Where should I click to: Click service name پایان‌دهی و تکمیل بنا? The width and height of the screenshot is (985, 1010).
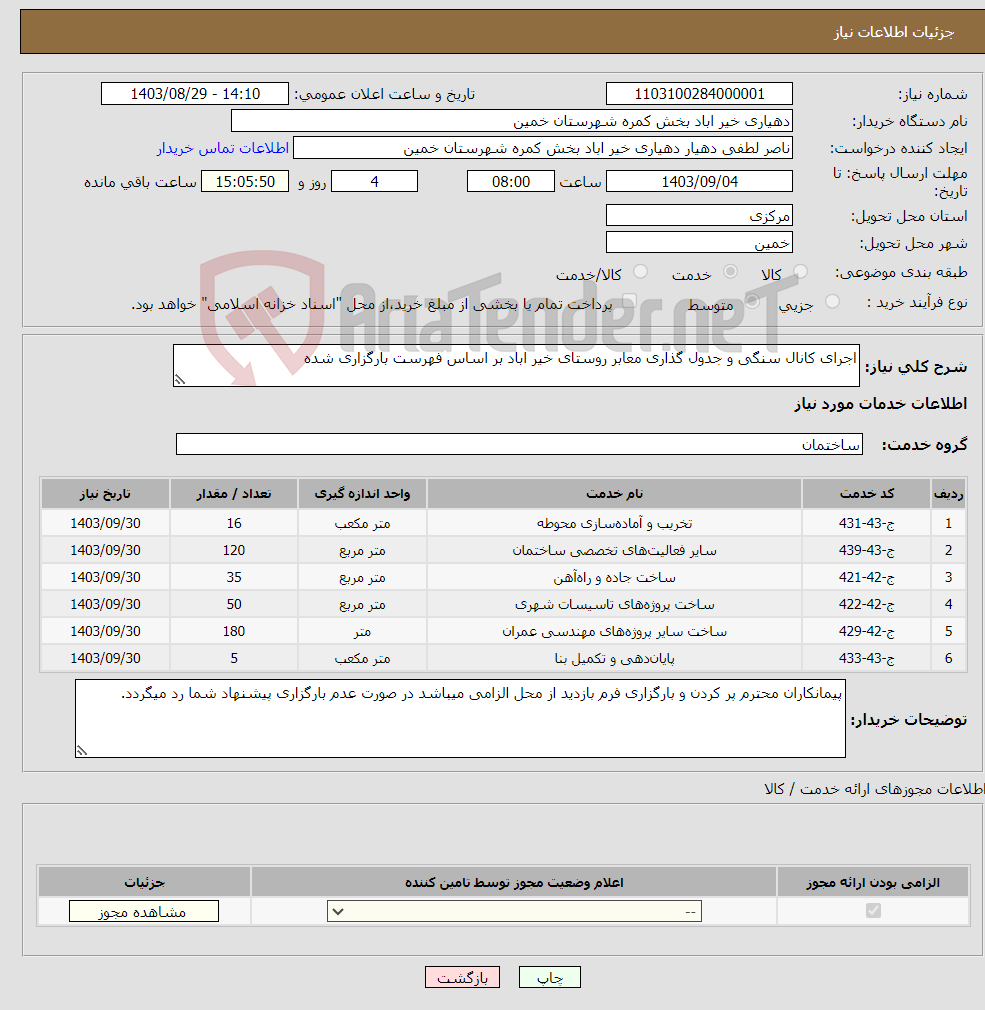[x=614, y=658]
